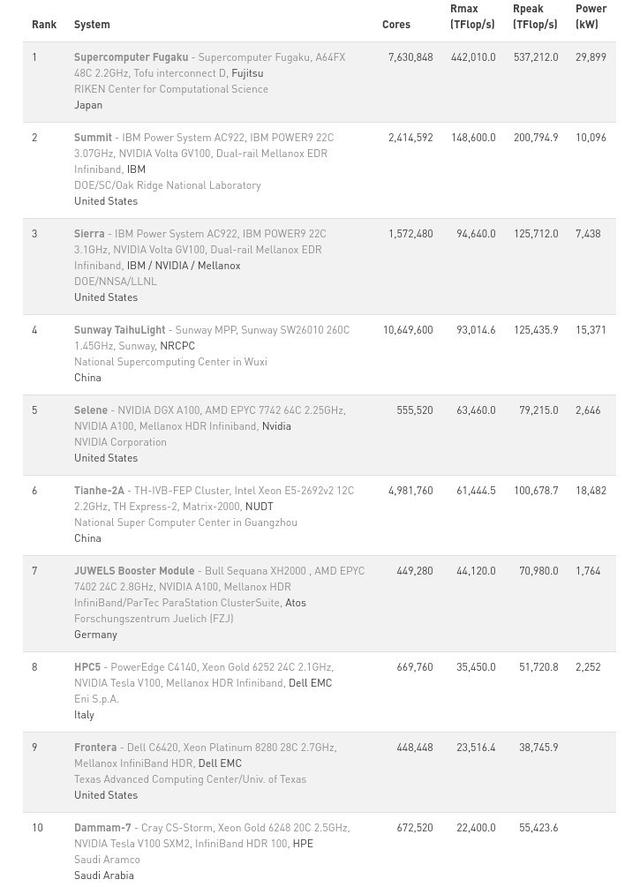Open the Sierra system entry
Viewport: 640px width, 887px height.
point(89,234)
